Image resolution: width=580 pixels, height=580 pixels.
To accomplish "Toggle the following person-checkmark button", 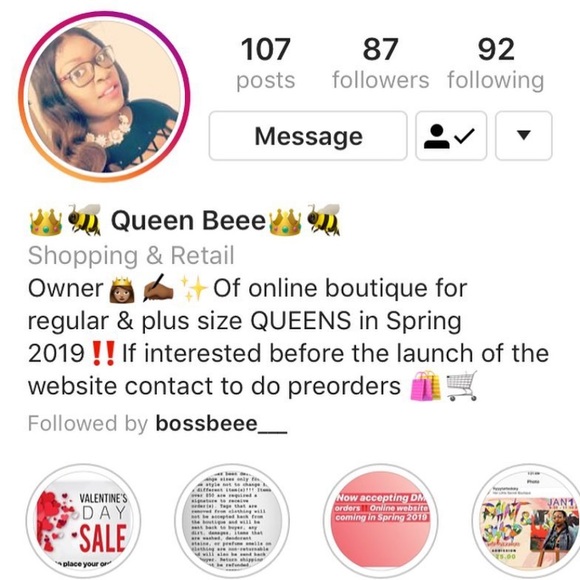I will pos(451,136).
